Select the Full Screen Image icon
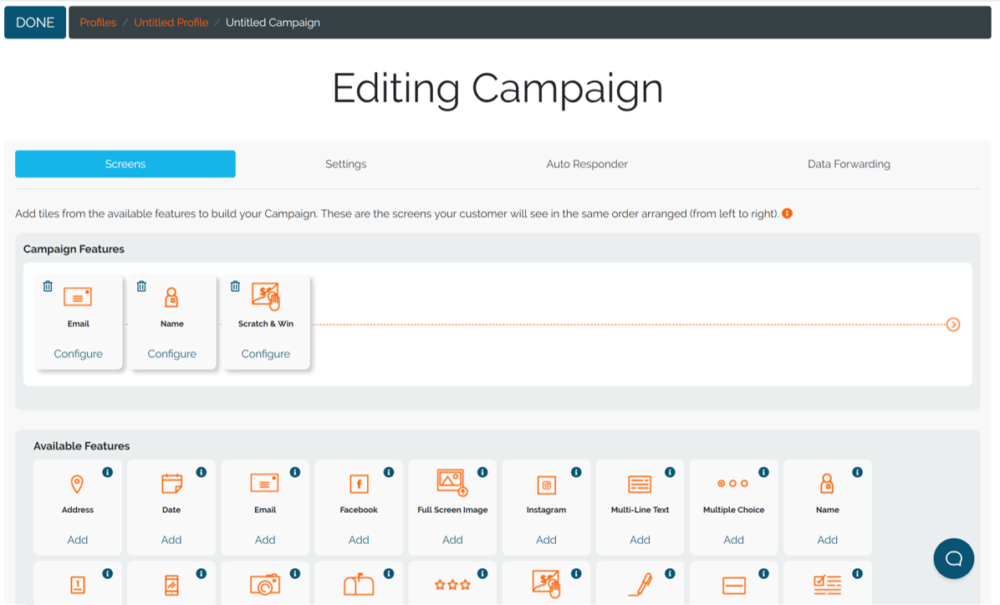The image size is (1000, 605). coord(452,483)
